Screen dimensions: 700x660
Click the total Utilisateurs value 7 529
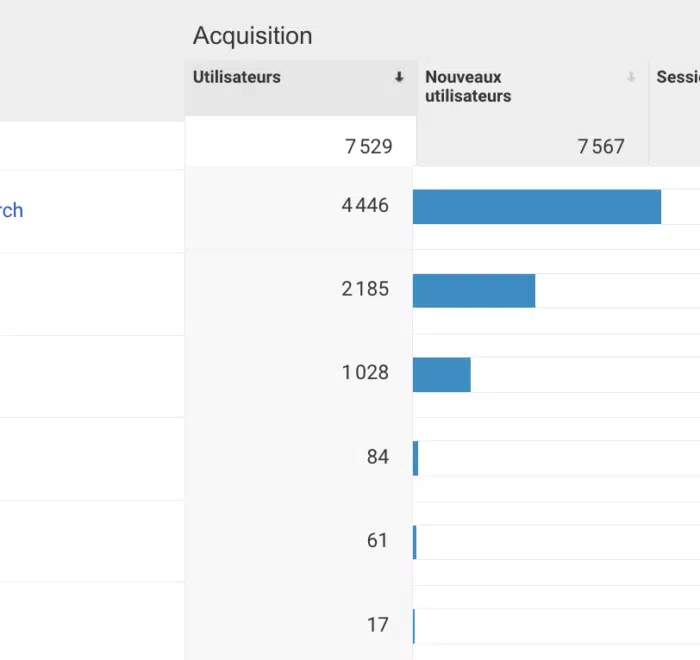pyautogui.click(x=368, y=146)
